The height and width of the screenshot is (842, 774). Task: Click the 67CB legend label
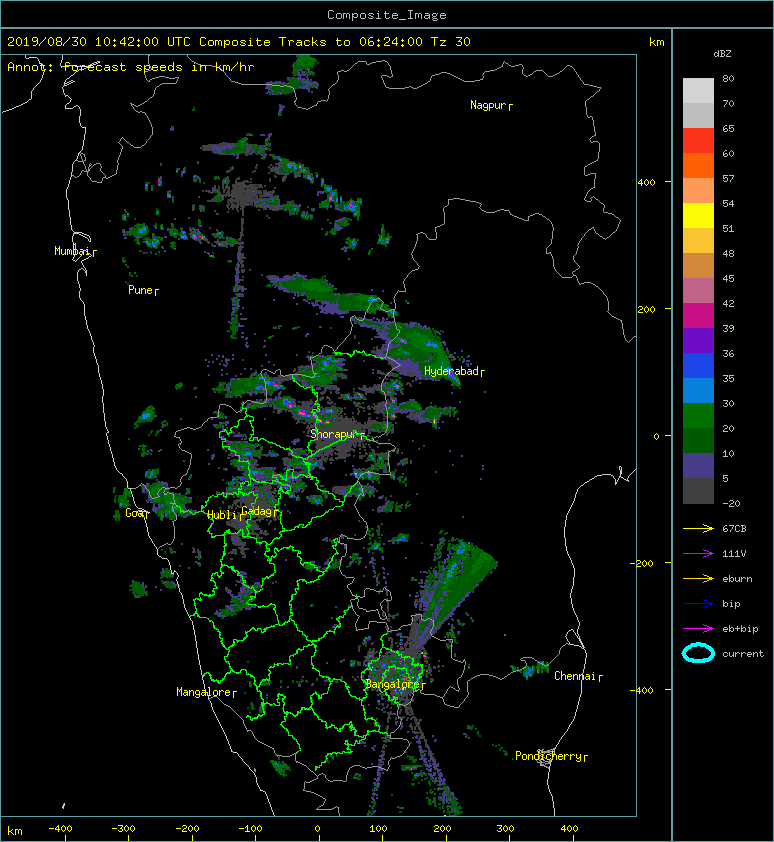pyautogui.click(x=734, y=529)
